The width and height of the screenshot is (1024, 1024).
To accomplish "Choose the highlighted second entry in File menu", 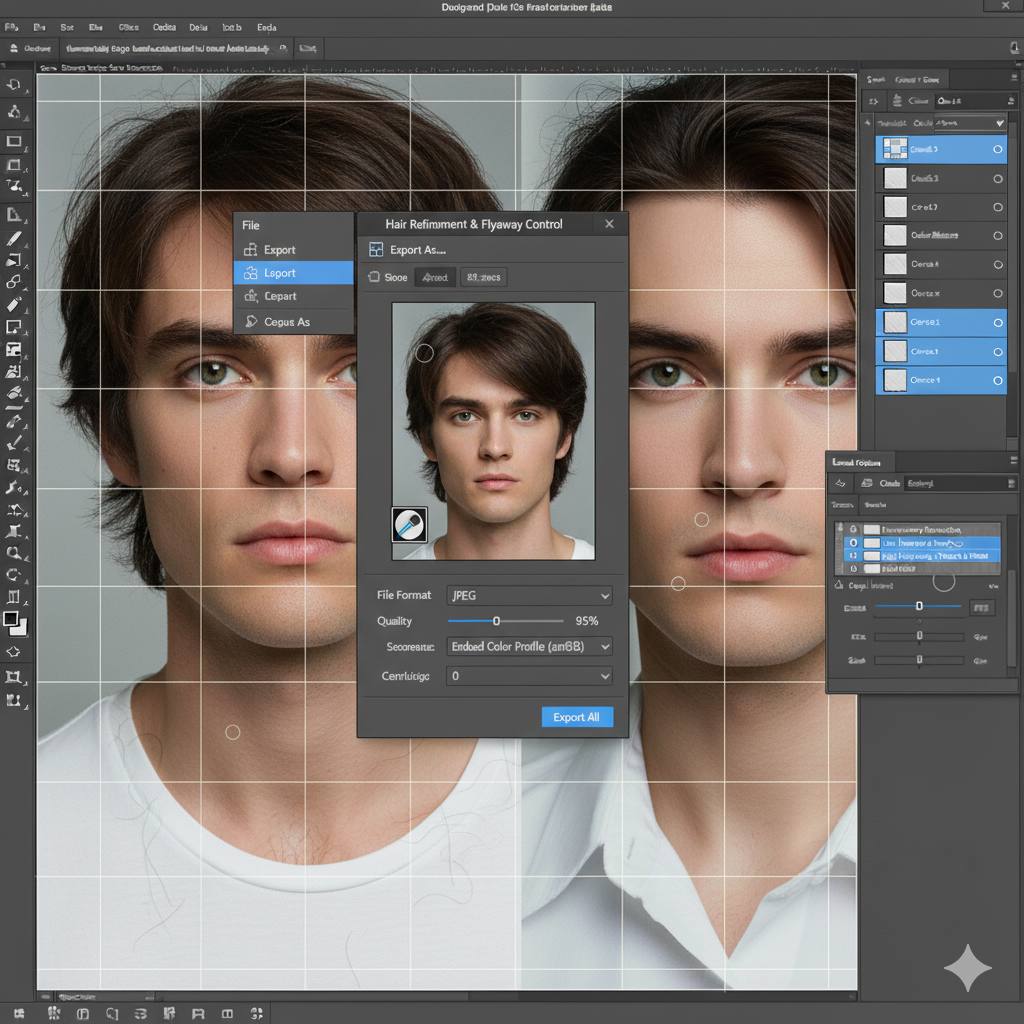I will (293, 273).
